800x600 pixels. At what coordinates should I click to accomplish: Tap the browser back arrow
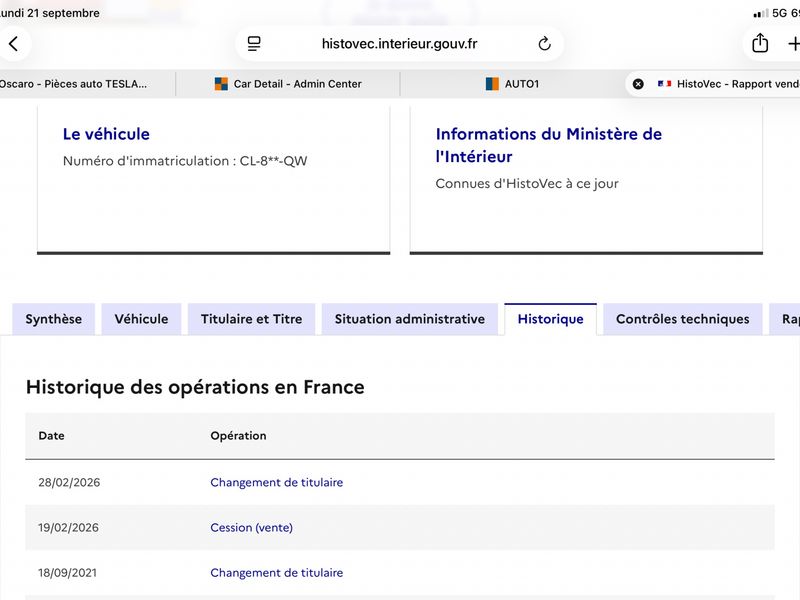click(x=14, y=44)
